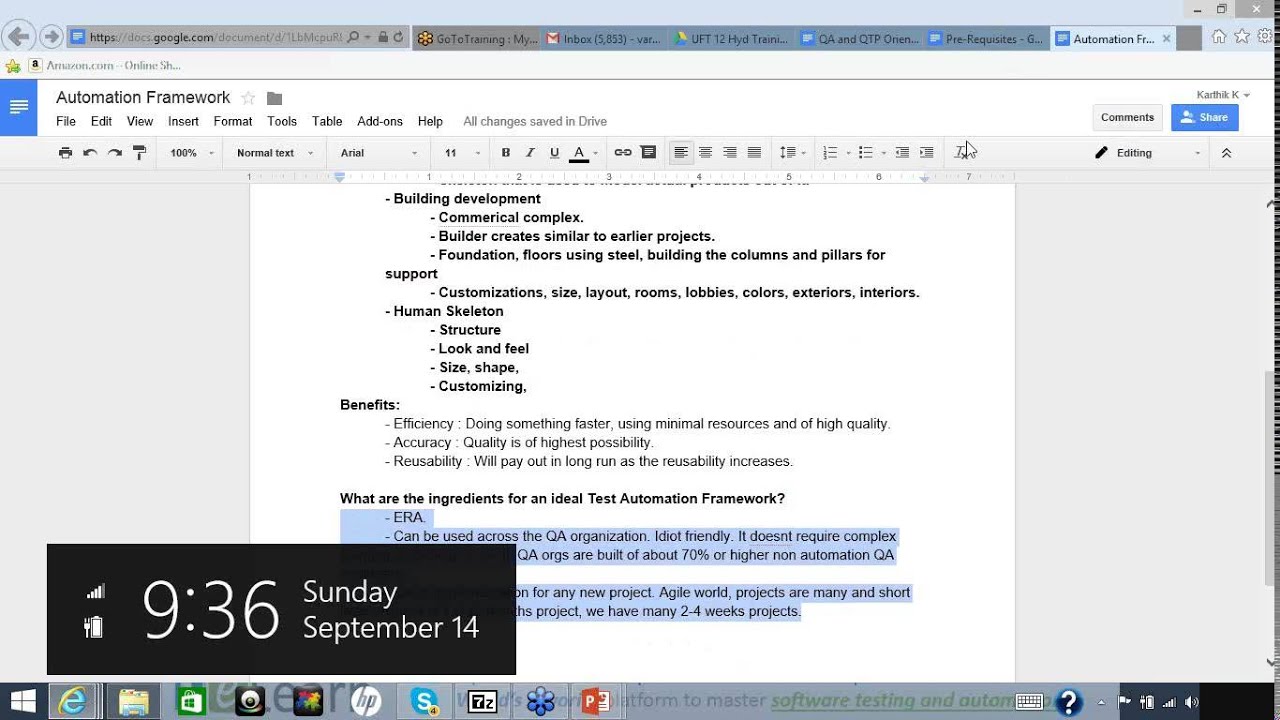Open the Normal text style dropdown
This screenshot has height=720, width=1280.
pyautogui.click(x=275, y=153)
